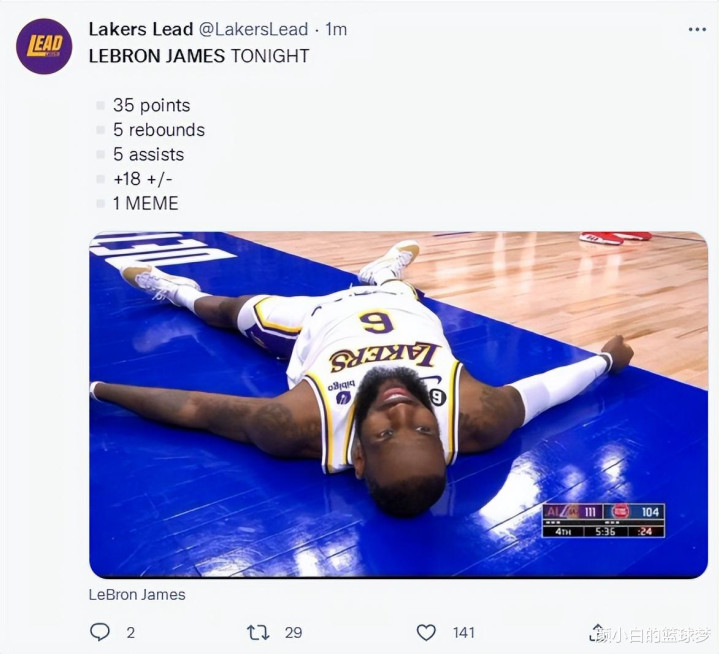The height and width of the screenshot is (654, 719).
Task: Click the like count 141
Action: pos(464,633)
